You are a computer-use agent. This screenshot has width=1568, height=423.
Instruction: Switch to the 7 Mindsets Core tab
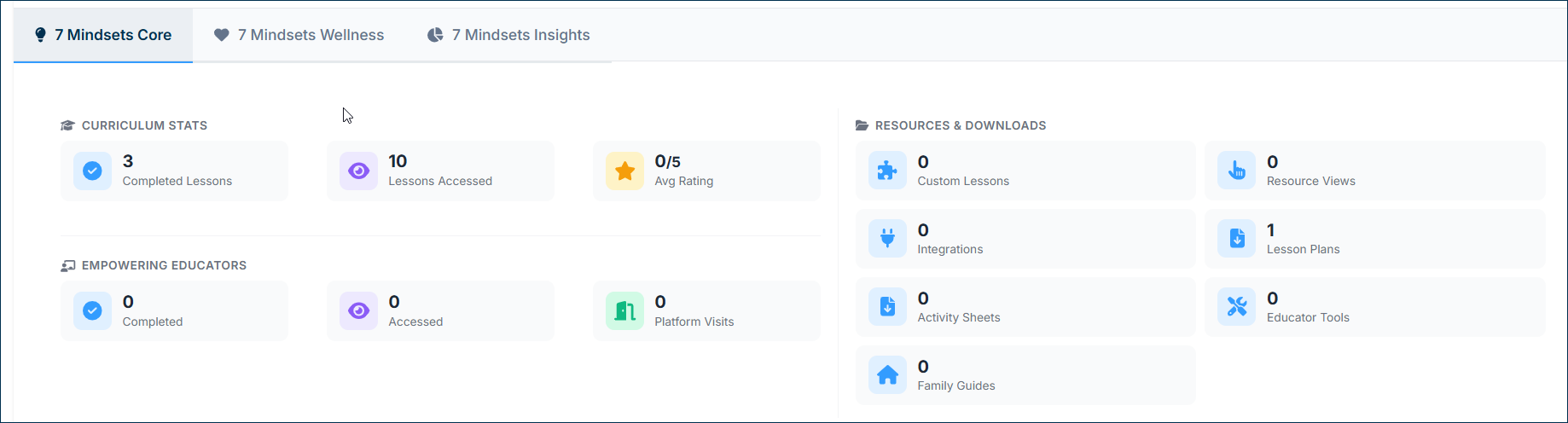[x=103, y=35]
